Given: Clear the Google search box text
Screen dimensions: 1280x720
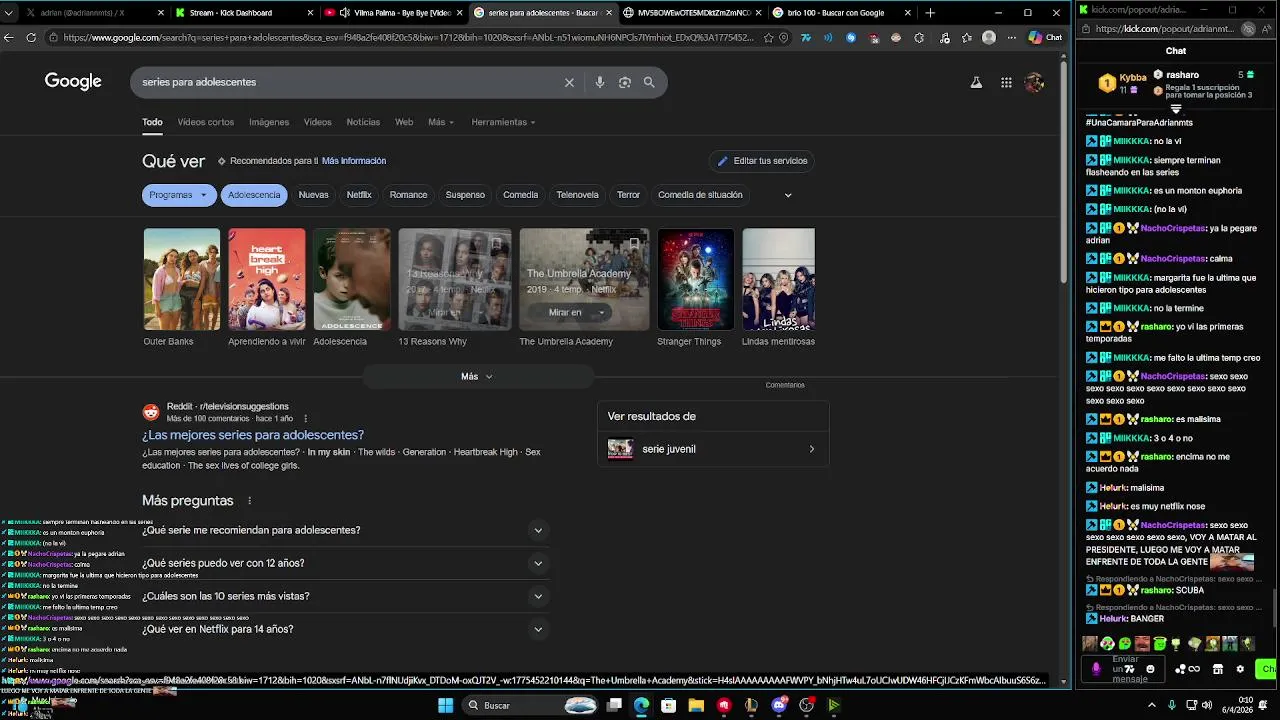Looking at the screenshot, I should pos(569,82).
